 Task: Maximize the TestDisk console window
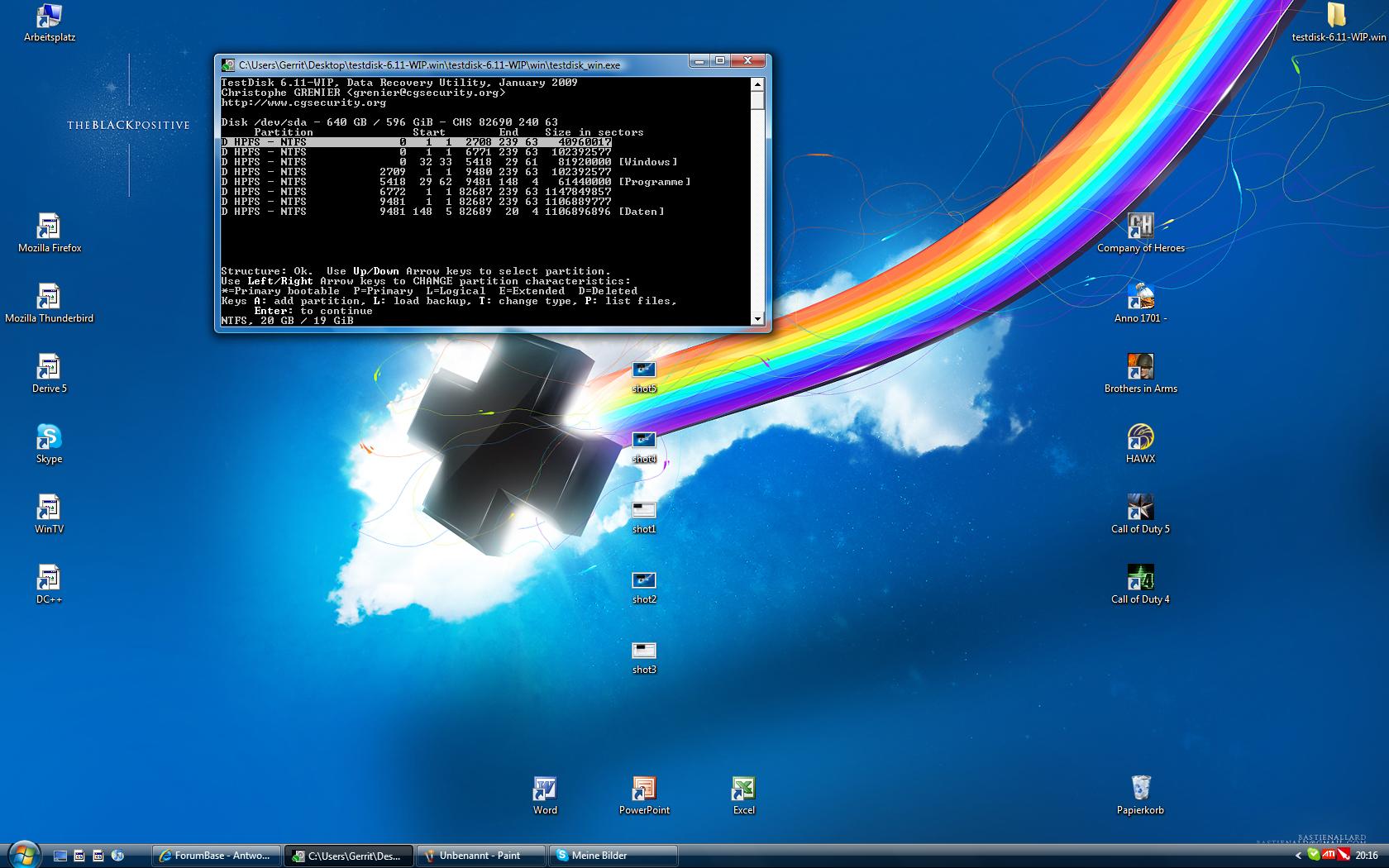click(x=720, y=61)
